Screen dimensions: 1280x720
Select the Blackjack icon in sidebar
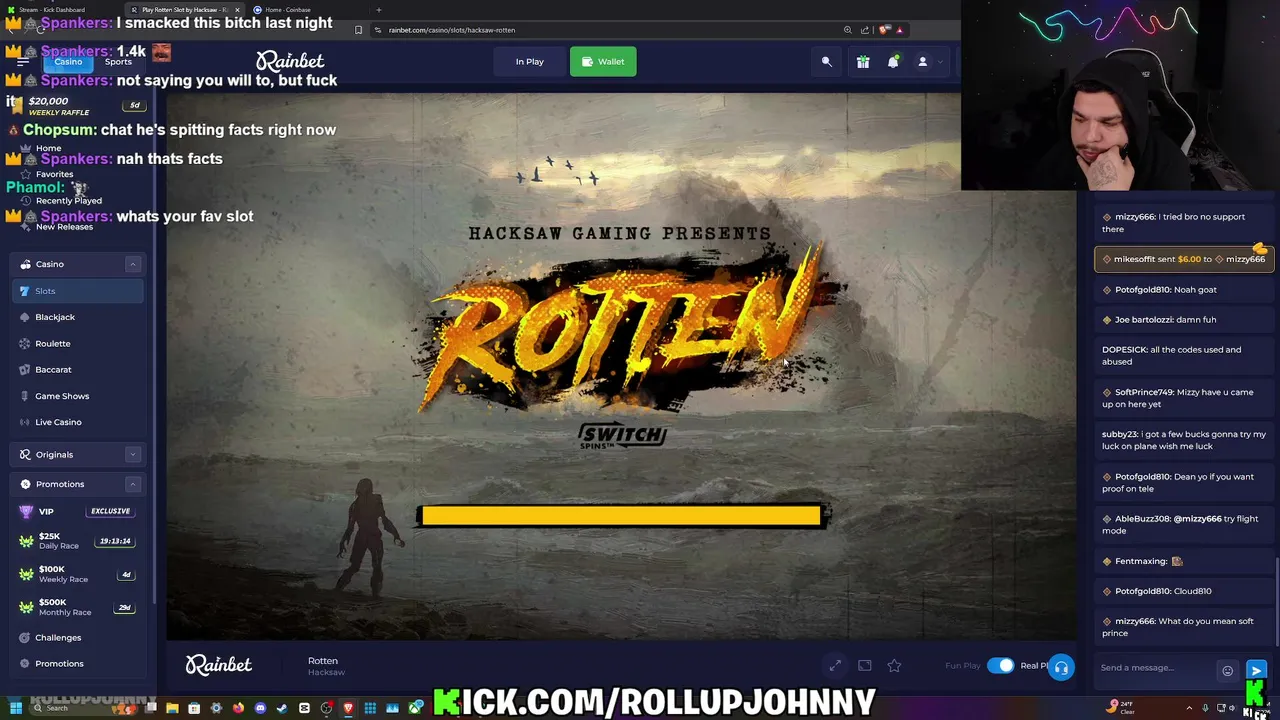(x=25, y=317)
